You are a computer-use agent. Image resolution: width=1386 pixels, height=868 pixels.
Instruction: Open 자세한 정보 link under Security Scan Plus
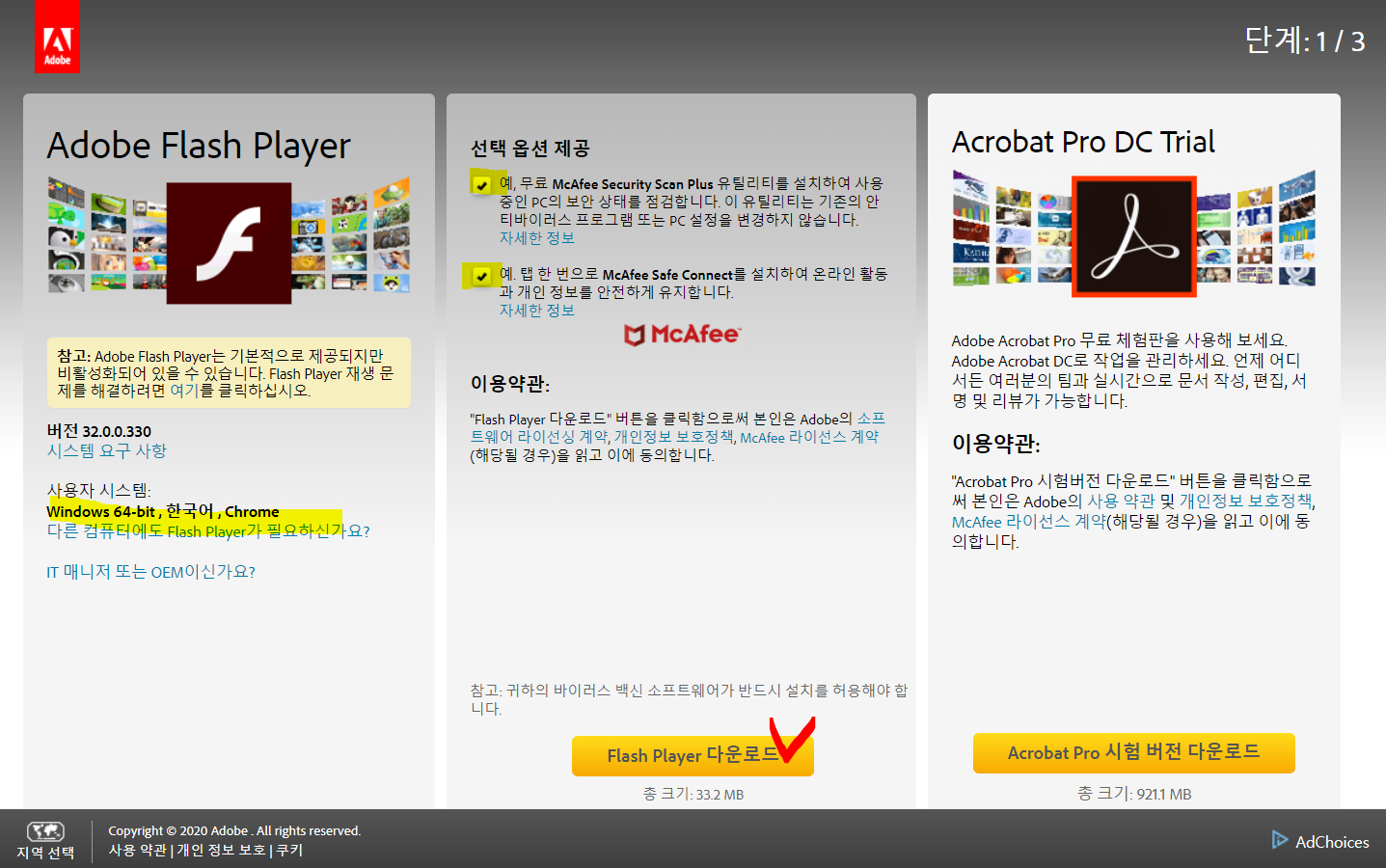point(536,238)
